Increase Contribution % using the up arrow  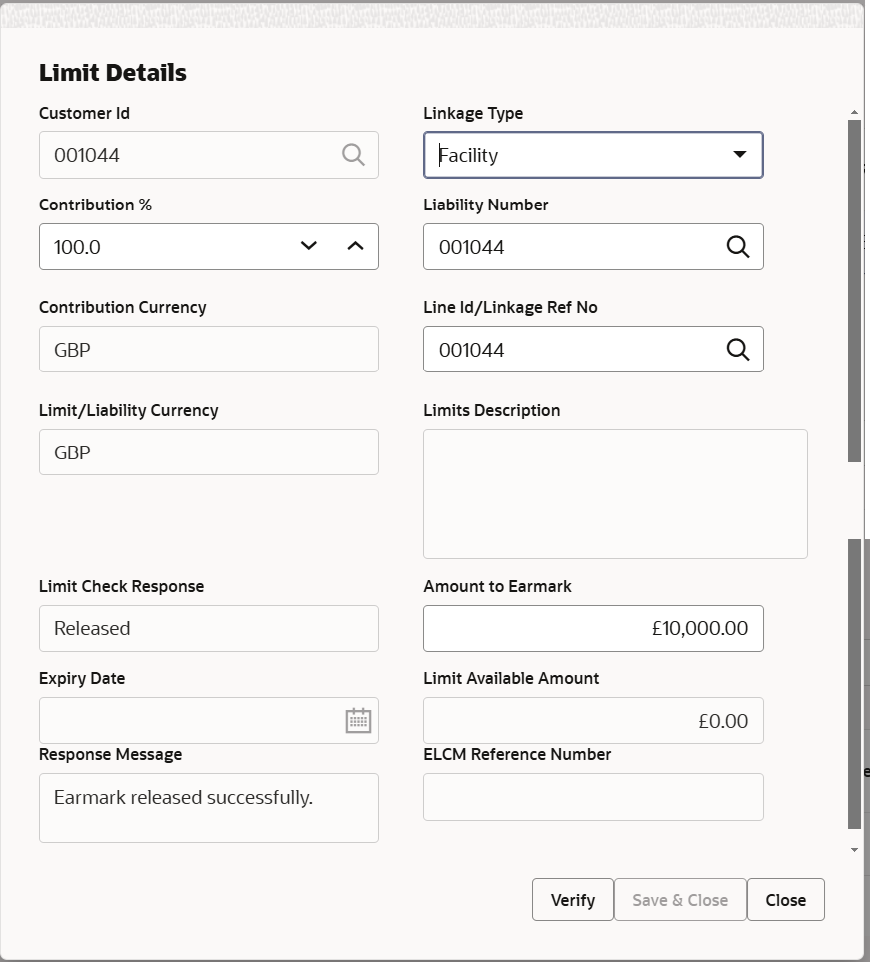tap(355, 246)
